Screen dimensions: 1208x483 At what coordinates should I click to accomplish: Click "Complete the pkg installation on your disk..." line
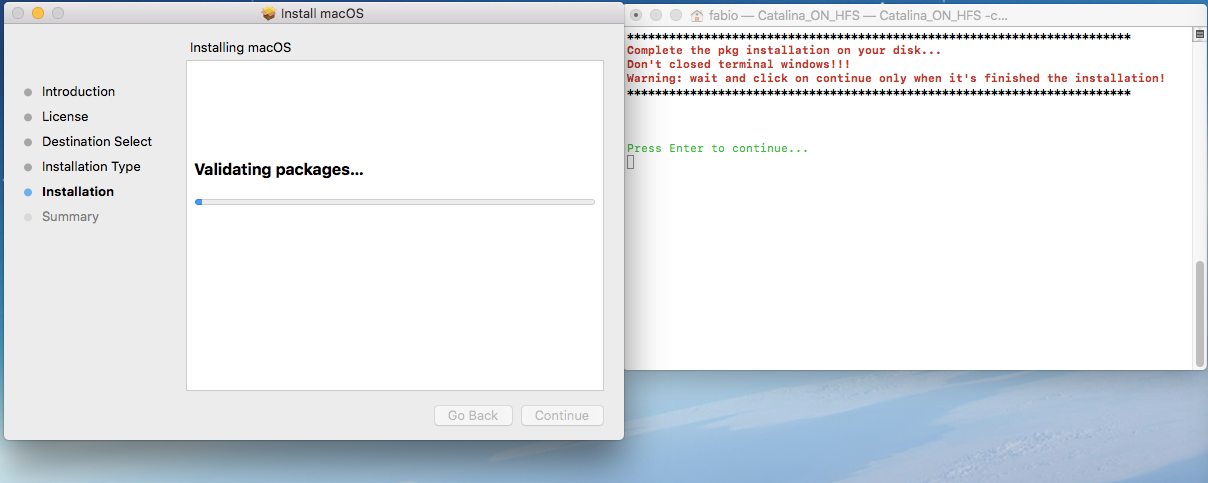pyautogui.click(x=784, y=50)
